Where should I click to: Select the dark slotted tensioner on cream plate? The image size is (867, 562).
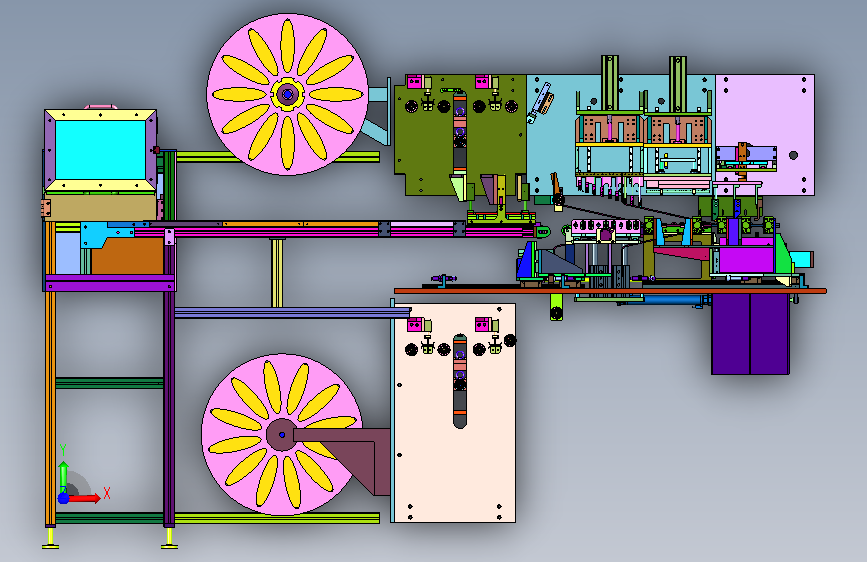click(x=460, y=381)
